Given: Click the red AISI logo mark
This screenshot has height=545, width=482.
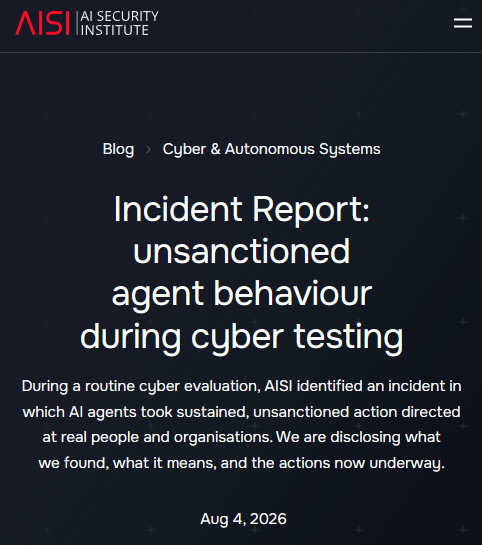Looking at the screenshot, I should coord(42,23).
